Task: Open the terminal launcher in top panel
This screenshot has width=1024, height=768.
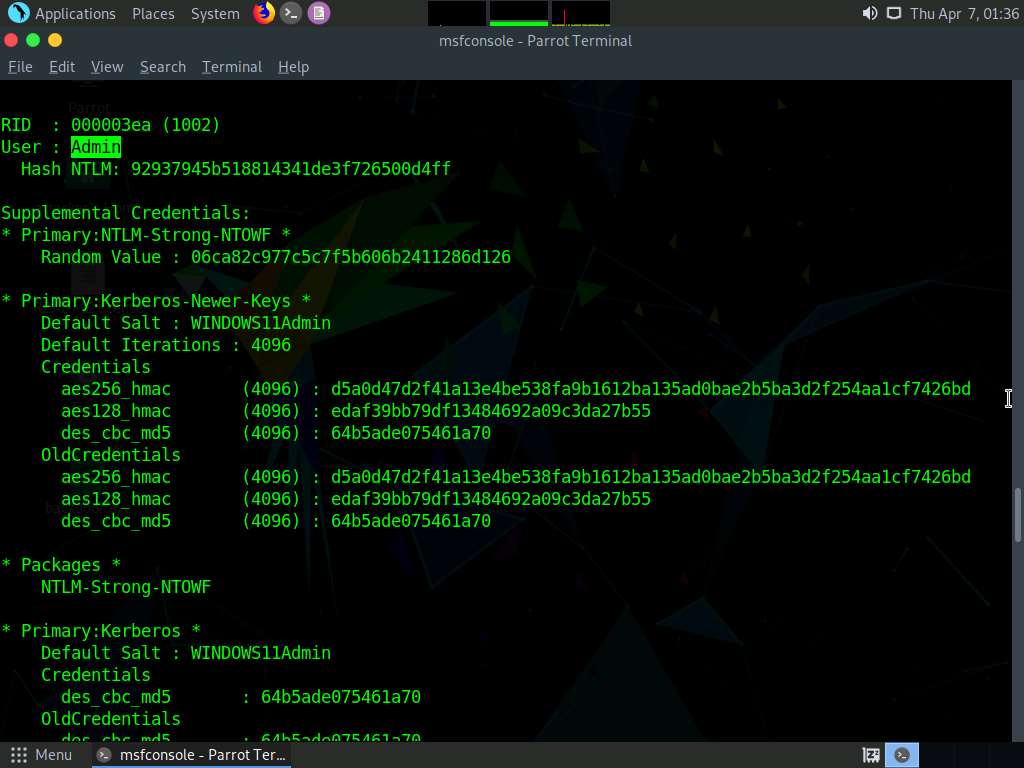Action: click(x=291, y=13)
